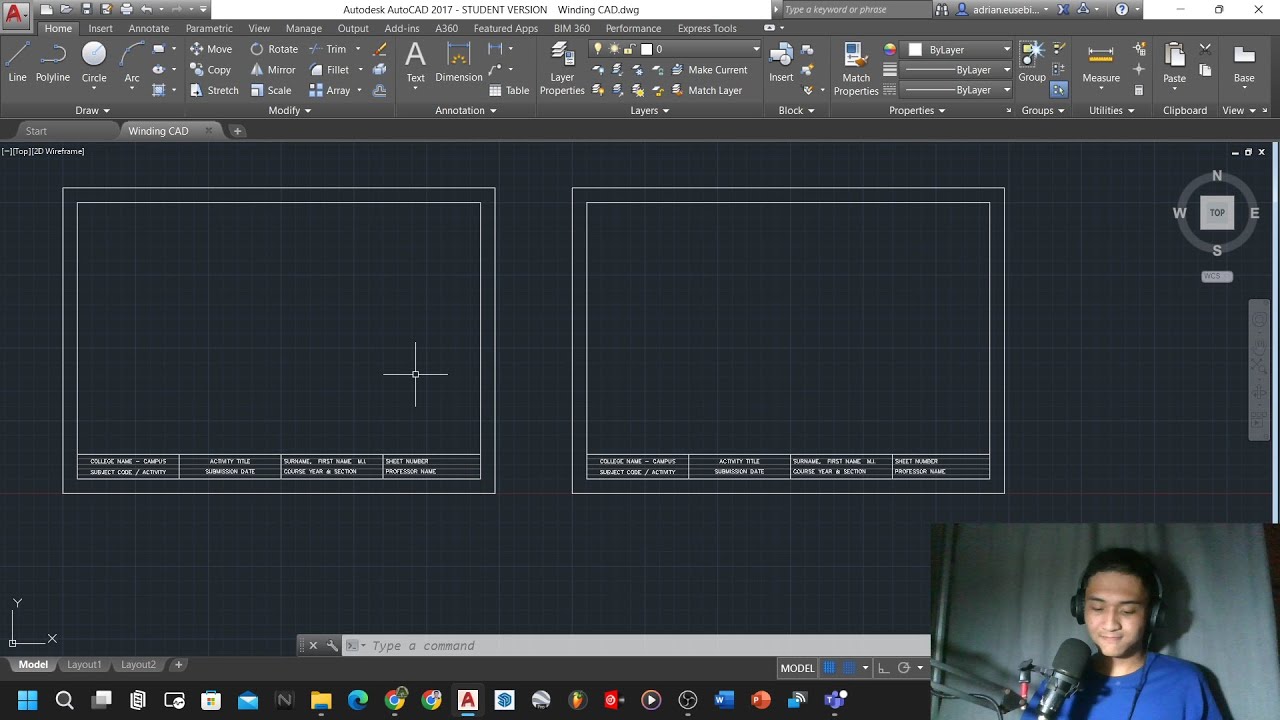The width and height of the screenshot is (1280, 720).
Task: Click the Fillet tool
Action: 329,70
